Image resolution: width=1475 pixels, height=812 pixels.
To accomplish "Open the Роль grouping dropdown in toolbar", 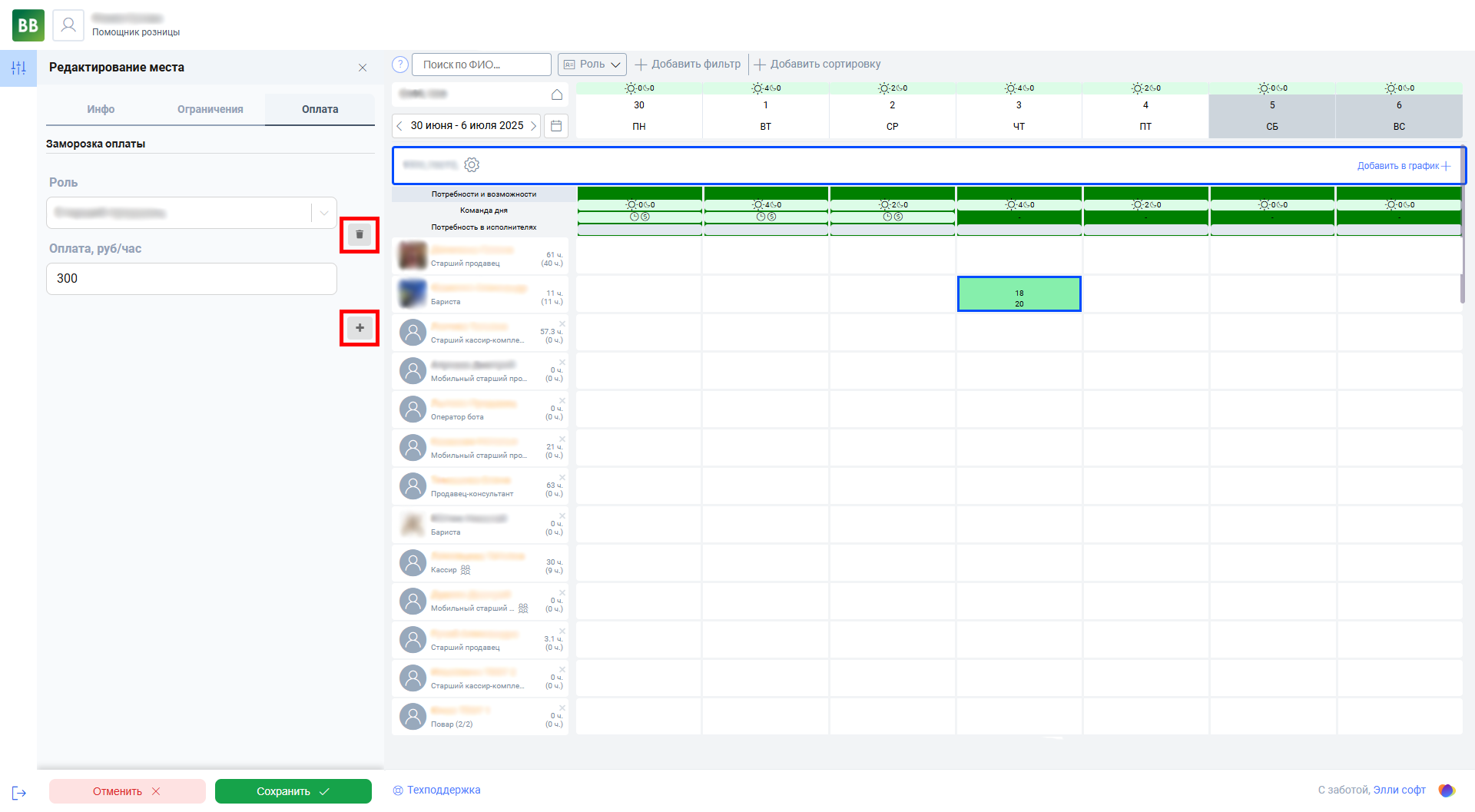I will click(x=592, y=65).
